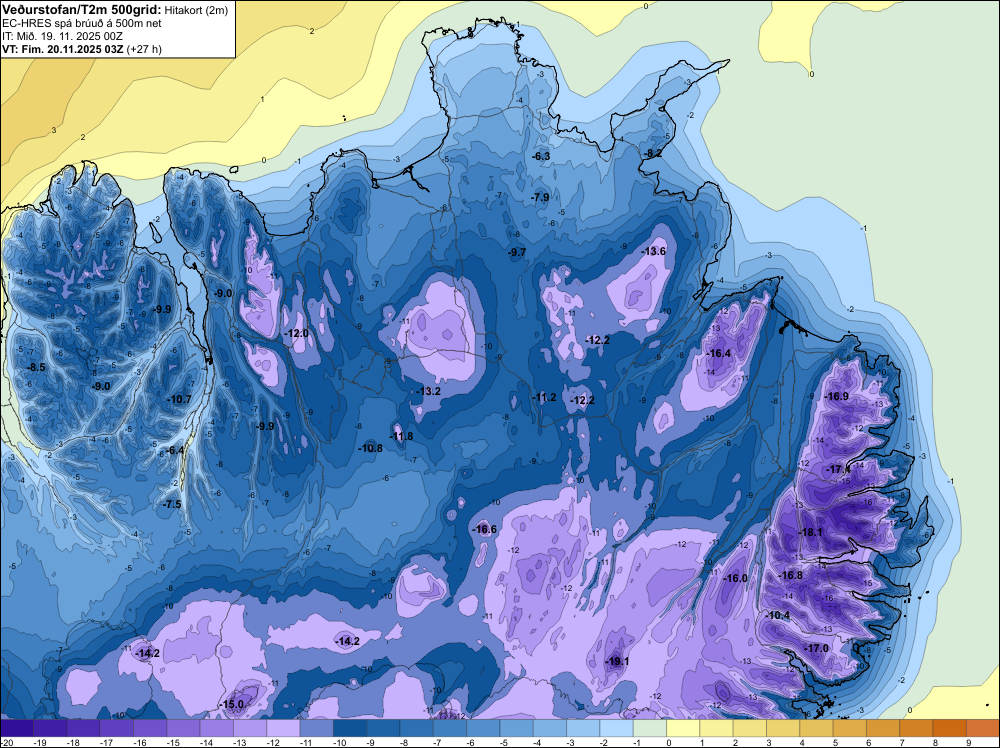Pick the legend swatch between -7 and -6
The height and width of the screenshot is (748, 1000).
pyautogui.click(x=450, y=728)
